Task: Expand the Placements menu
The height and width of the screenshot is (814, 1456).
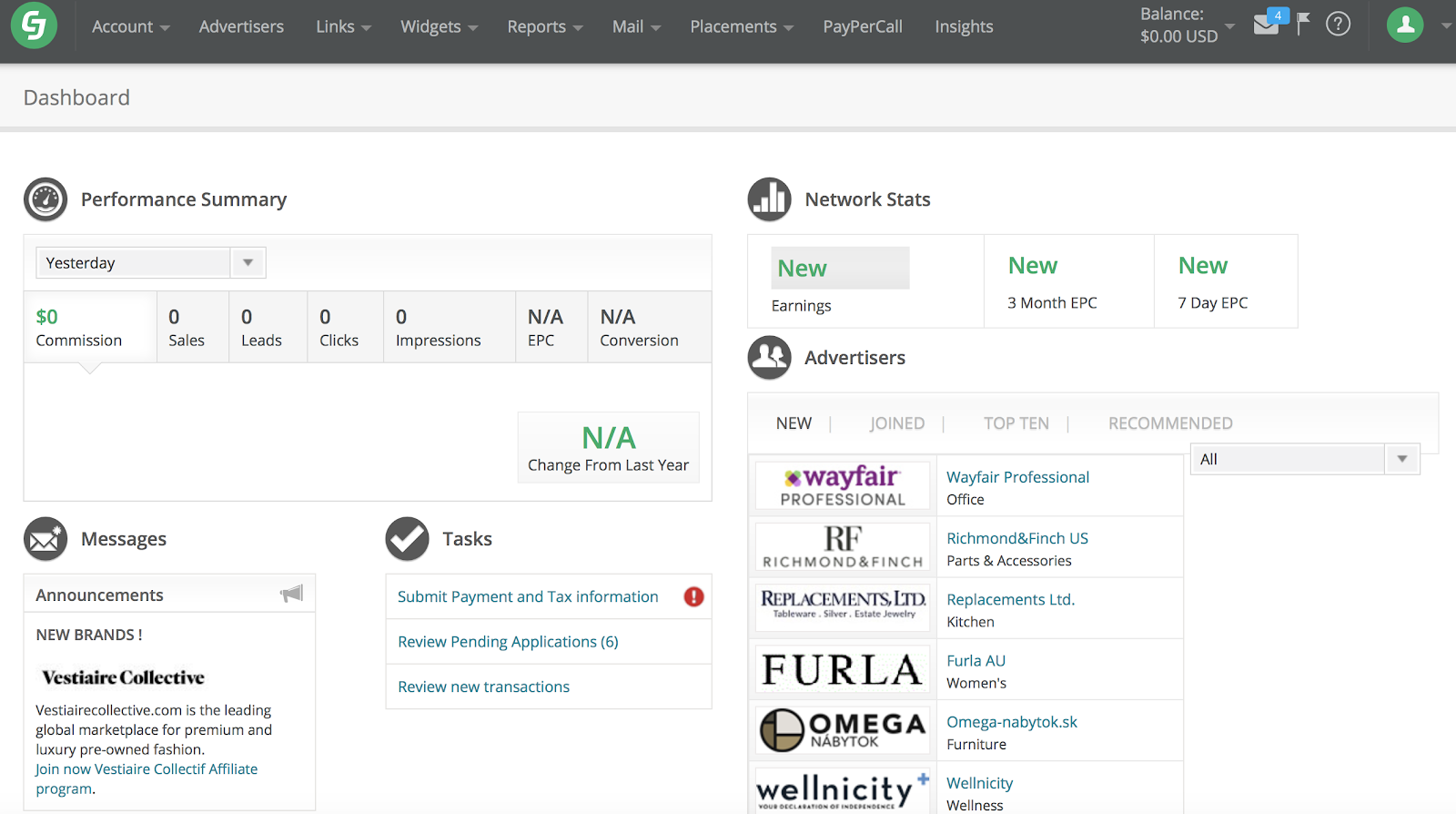Action: click(x=742, y=26)
